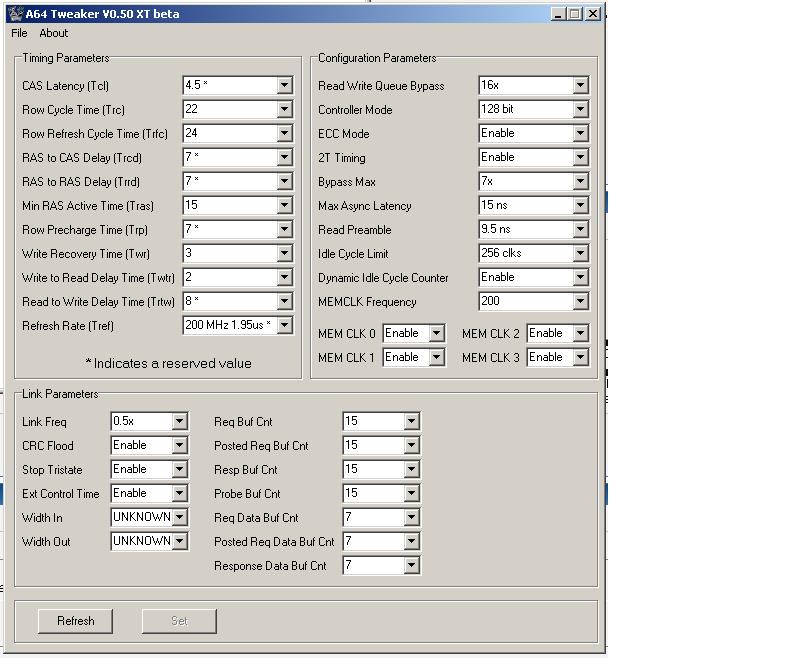Maximize the A64 Tweaker window
The height and width of the screenshot is (658, 800).
coord(575,14)
